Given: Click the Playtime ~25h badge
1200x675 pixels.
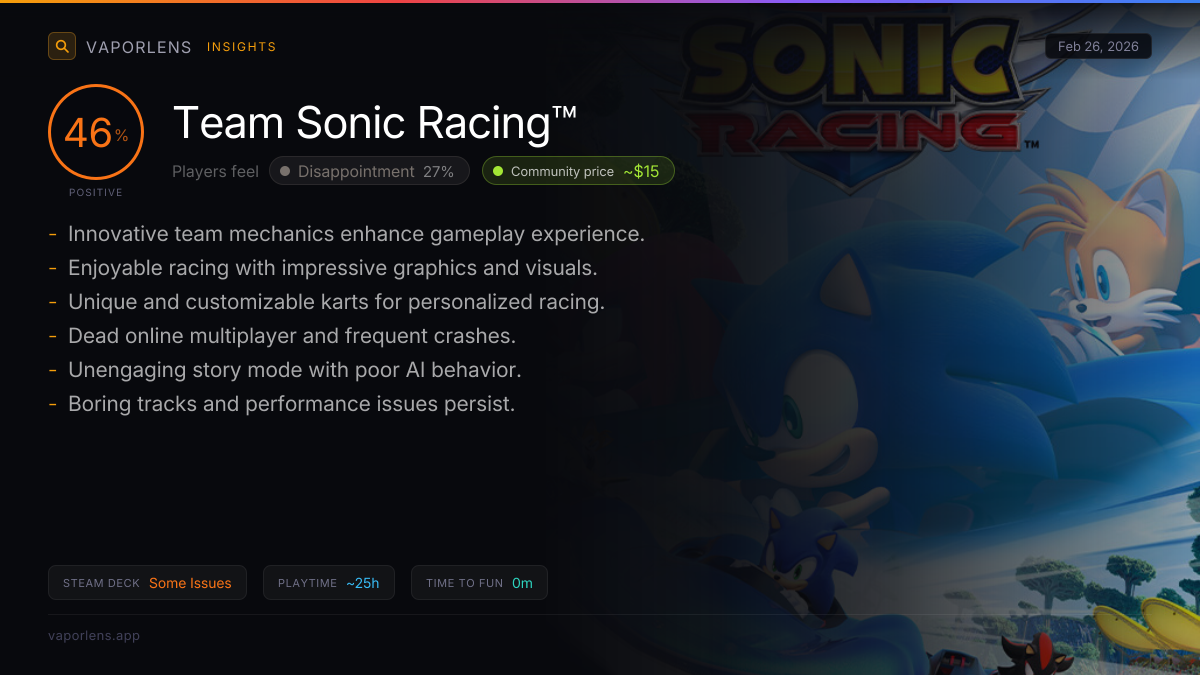Looking at the screenshot, I should [328, 583].
